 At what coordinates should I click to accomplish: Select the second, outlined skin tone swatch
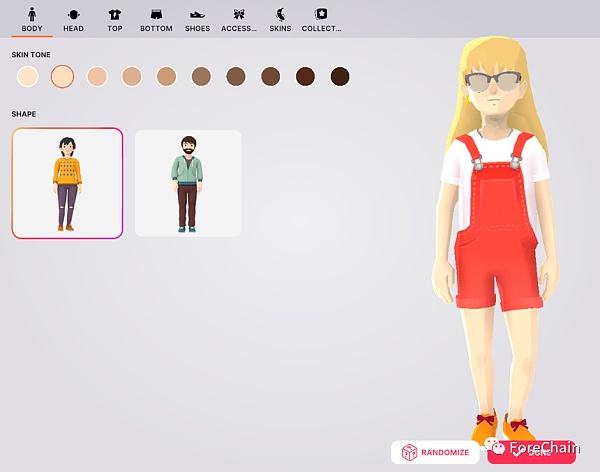63,76
